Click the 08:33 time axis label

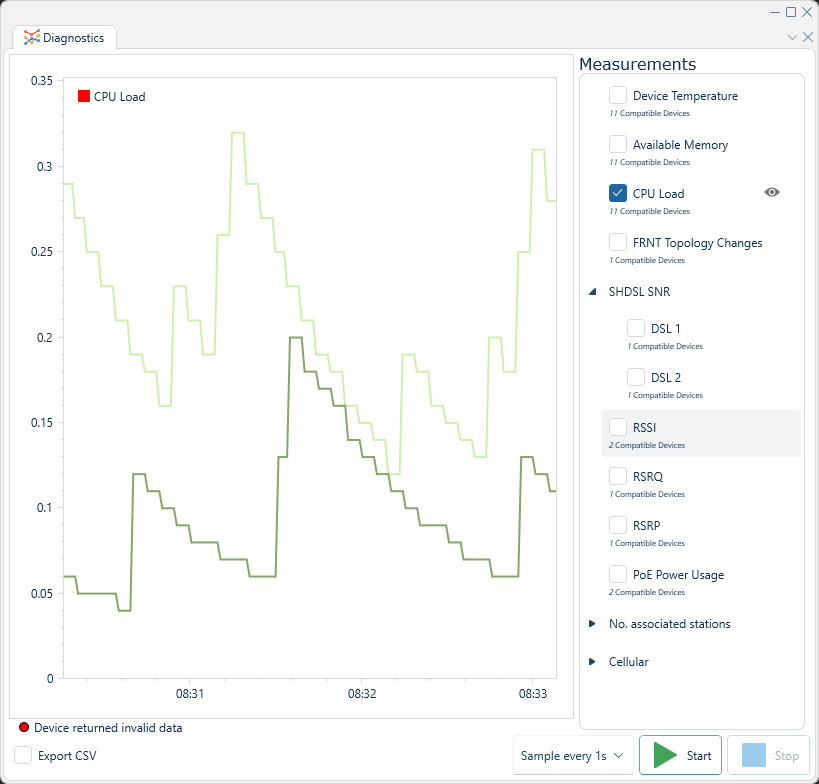click(533, 694)
